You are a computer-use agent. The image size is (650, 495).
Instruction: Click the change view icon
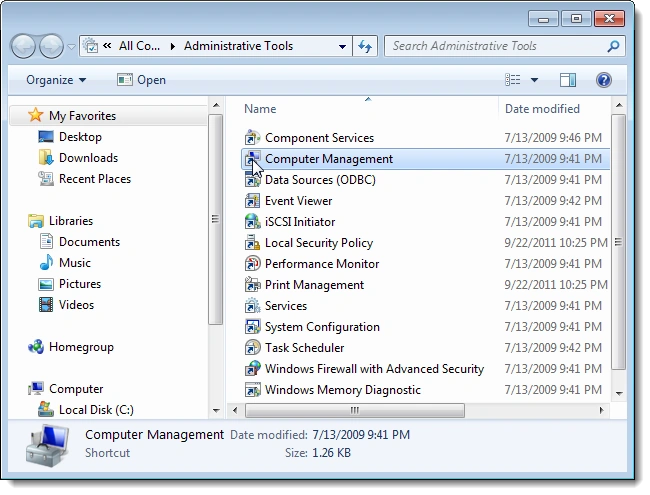tap(513, 80)
